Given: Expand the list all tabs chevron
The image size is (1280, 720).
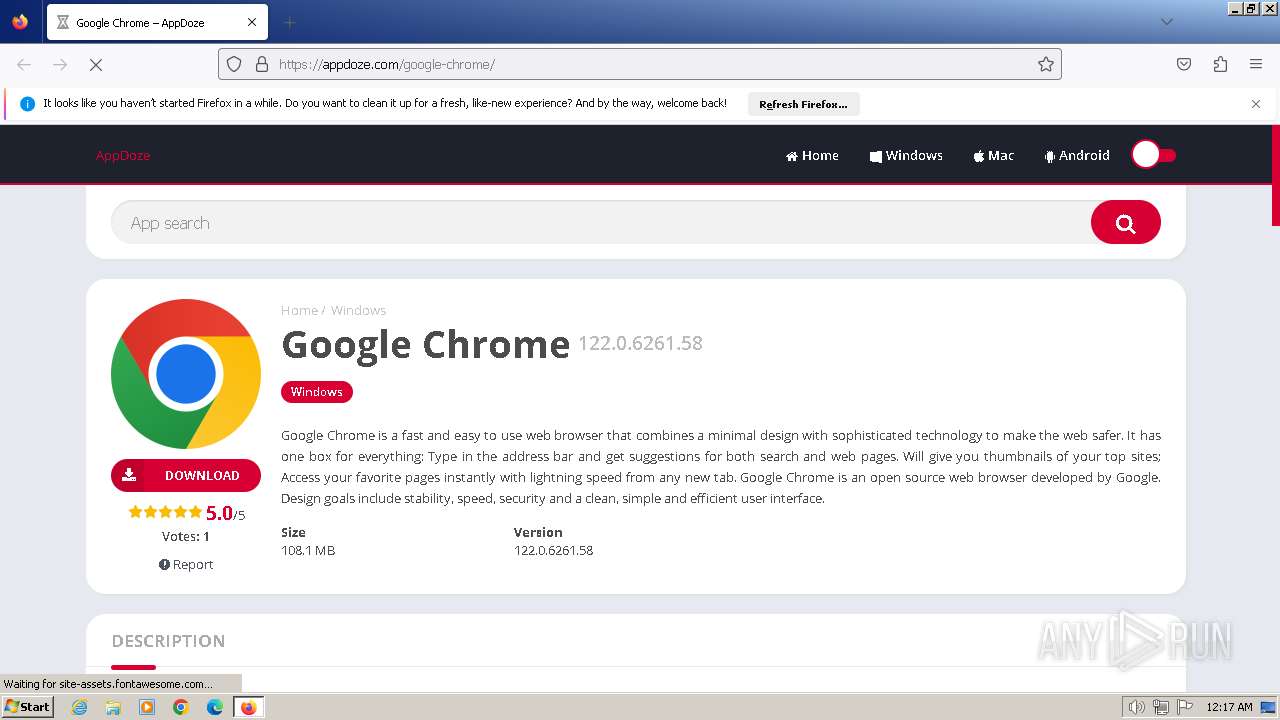Looking at the screenshot, I should pyautogui.click(x=1166, y=22).
